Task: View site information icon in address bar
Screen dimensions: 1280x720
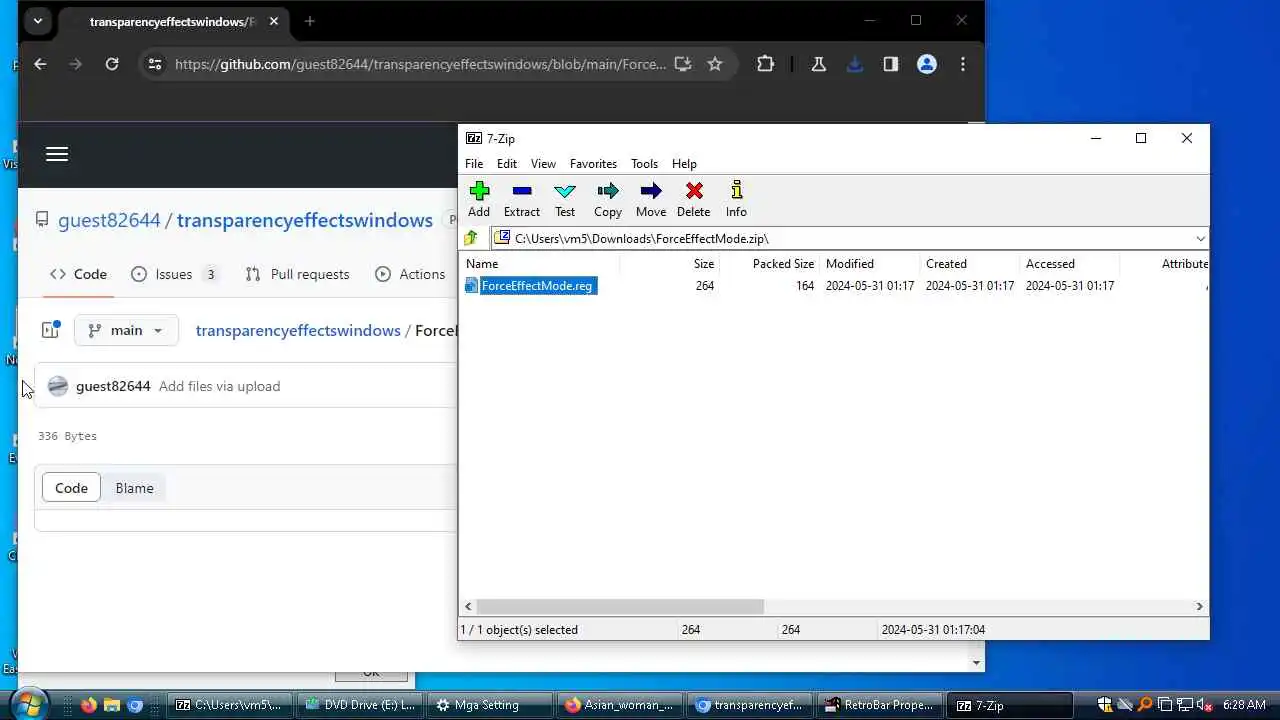Action: 154,64
